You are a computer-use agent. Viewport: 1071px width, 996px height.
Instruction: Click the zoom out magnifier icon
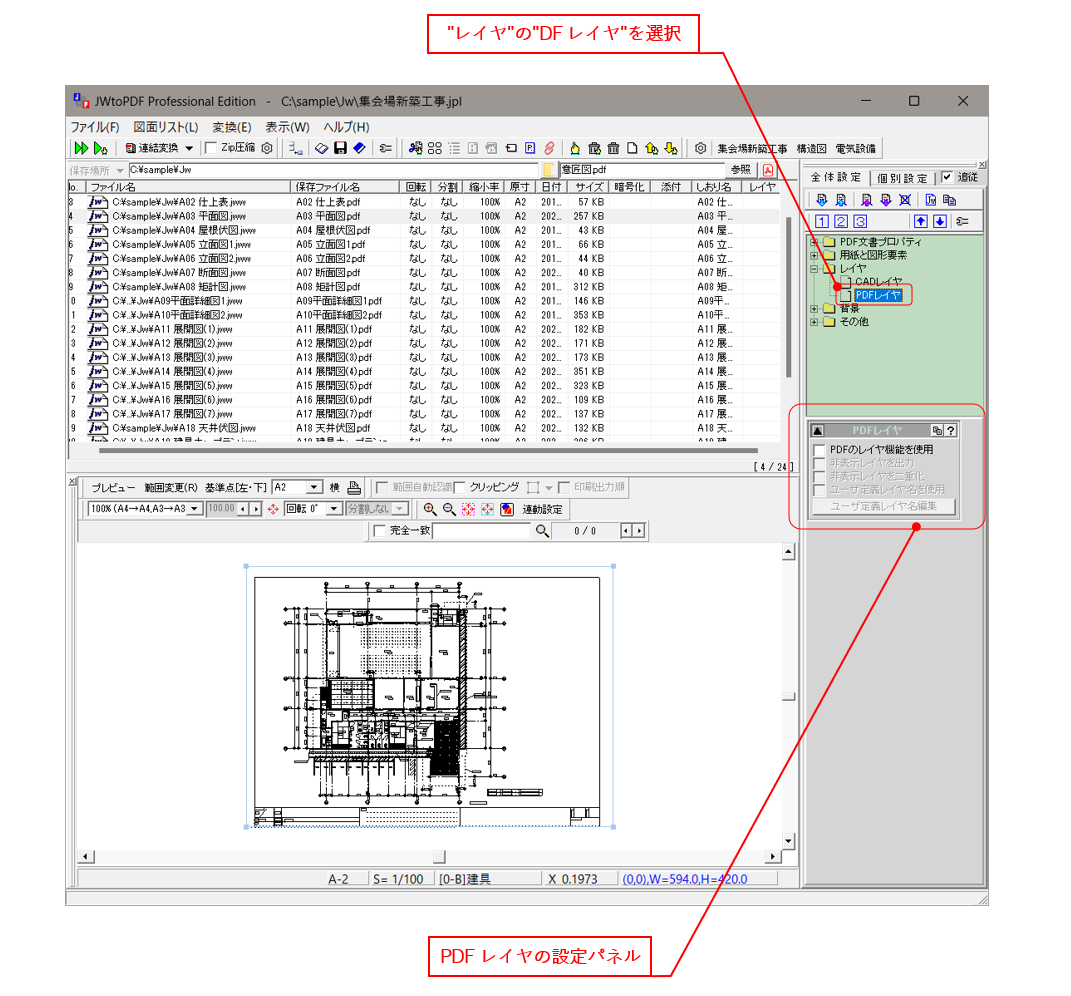[449, 509]
